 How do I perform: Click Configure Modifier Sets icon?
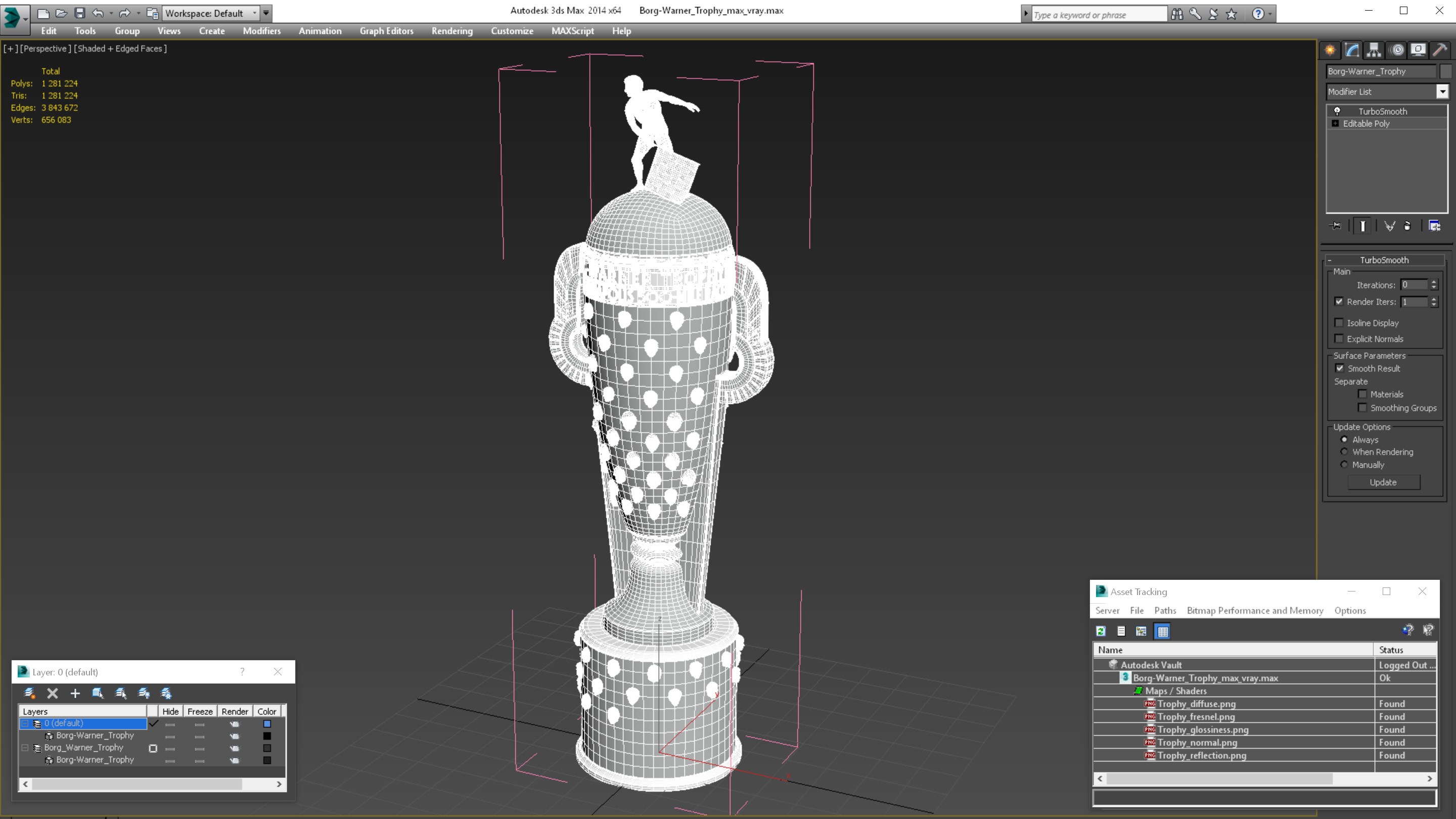pos(1435,225)
